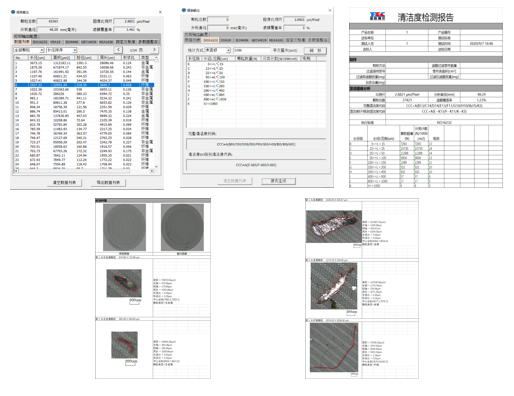Click the enabled 清空数据列表 button
The image size is (514, 396).
tap(64, 183)
